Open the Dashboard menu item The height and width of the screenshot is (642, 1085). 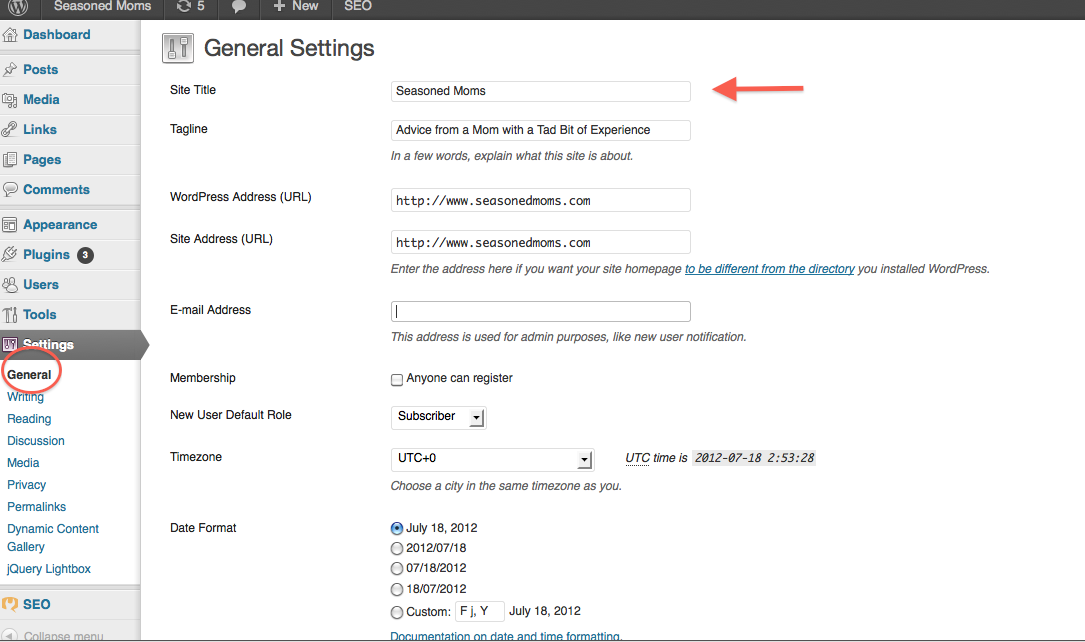[57, 35]
